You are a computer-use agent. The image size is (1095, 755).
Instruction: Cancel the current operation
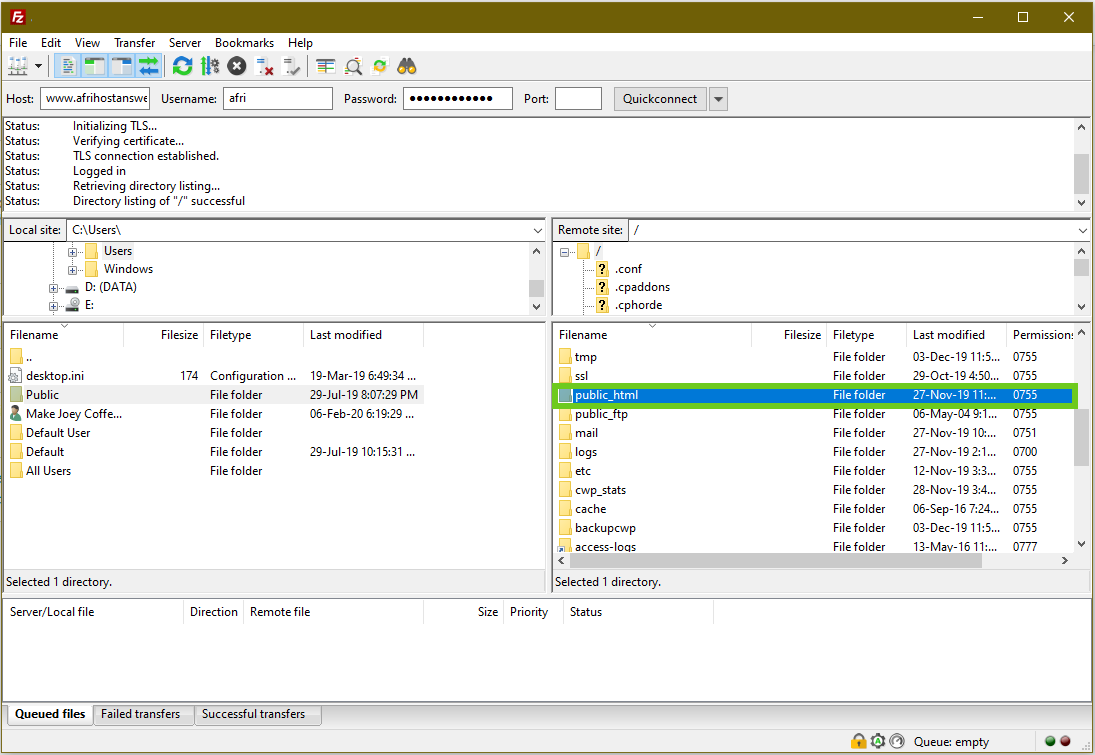click(x=236, y=66)
